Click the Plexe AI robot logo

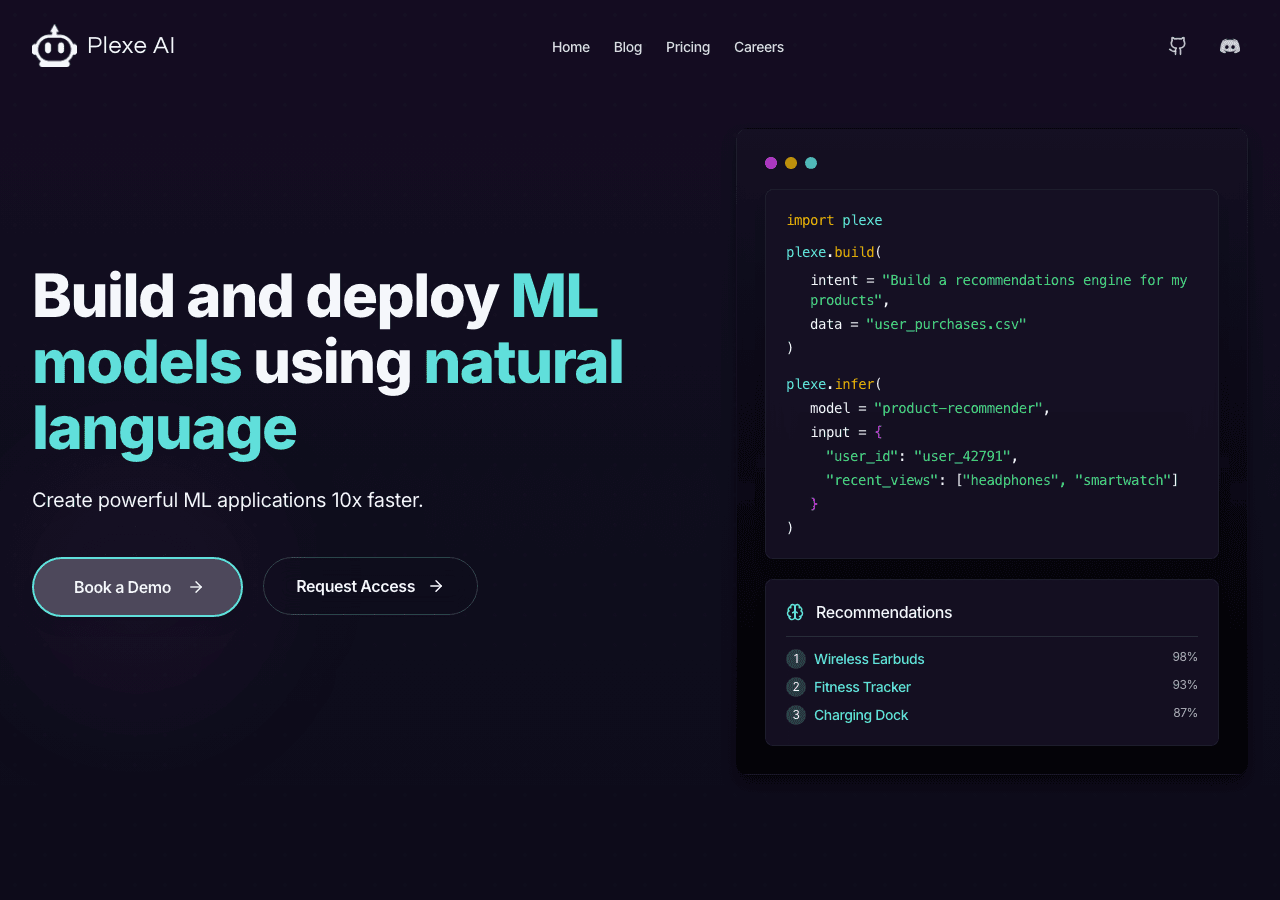click(x=54, y=46)
